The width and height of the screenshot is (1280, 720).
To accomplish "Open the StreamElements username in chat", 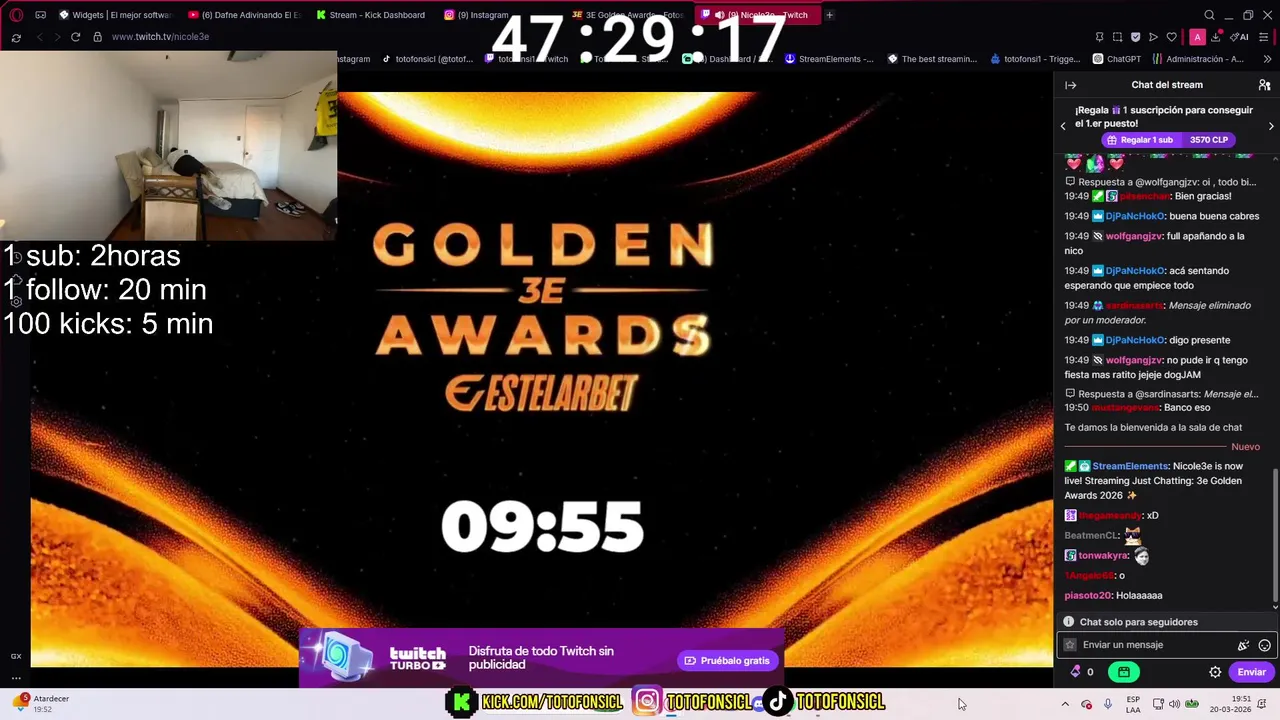I will point(1130,466).
